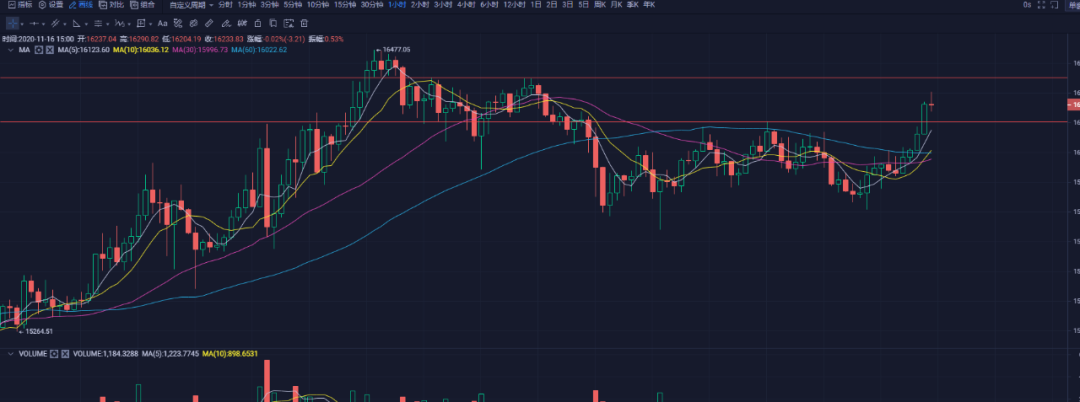Open the 对比 compare feature
Image resolution: width=1080 pixels, height=402 pixels.
(x=112, y=4)
